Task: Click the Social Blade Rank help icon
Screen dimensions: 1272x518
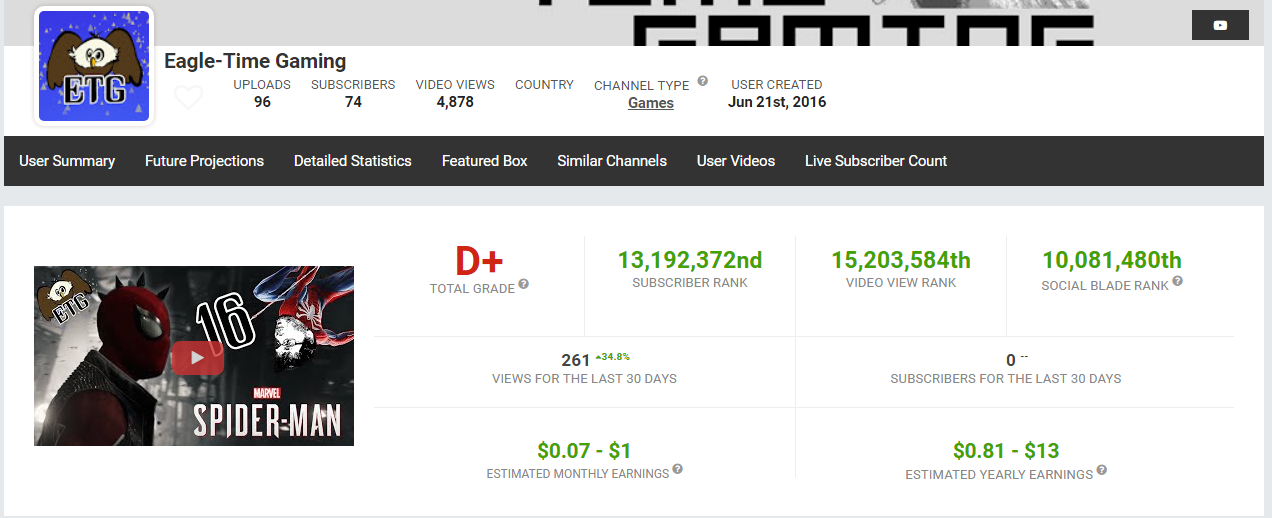Action: pyautogui.click(x=1178, y=282)
